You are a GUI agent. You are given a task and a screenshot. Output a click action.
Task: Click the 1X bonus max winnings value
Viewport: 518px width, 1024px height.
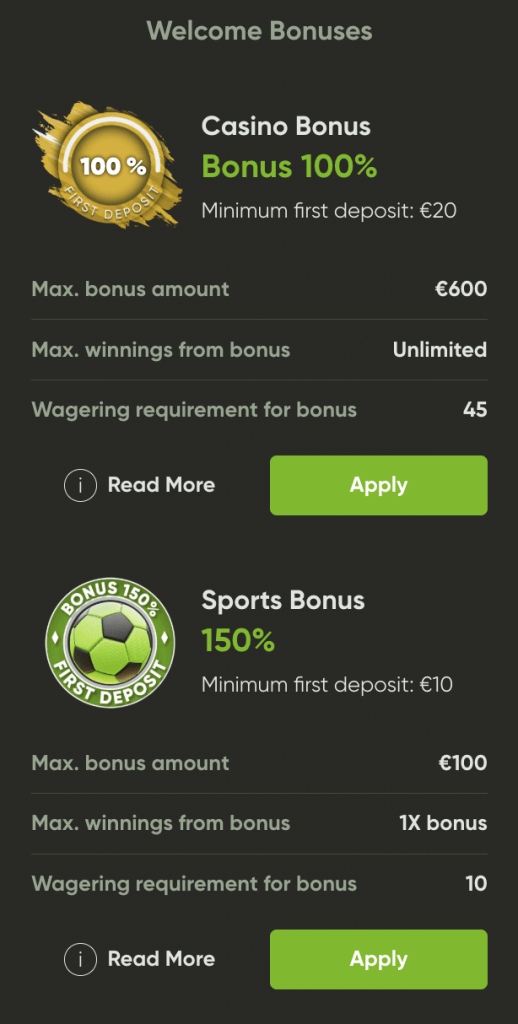click(444, 824)
